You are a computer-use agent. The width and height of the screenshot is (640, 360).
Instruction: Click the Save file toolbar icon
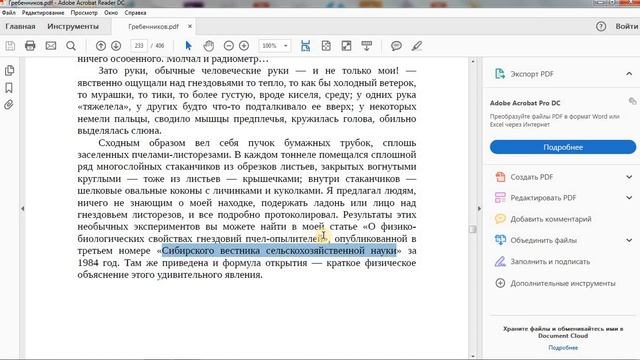click(x=10, y=46)
